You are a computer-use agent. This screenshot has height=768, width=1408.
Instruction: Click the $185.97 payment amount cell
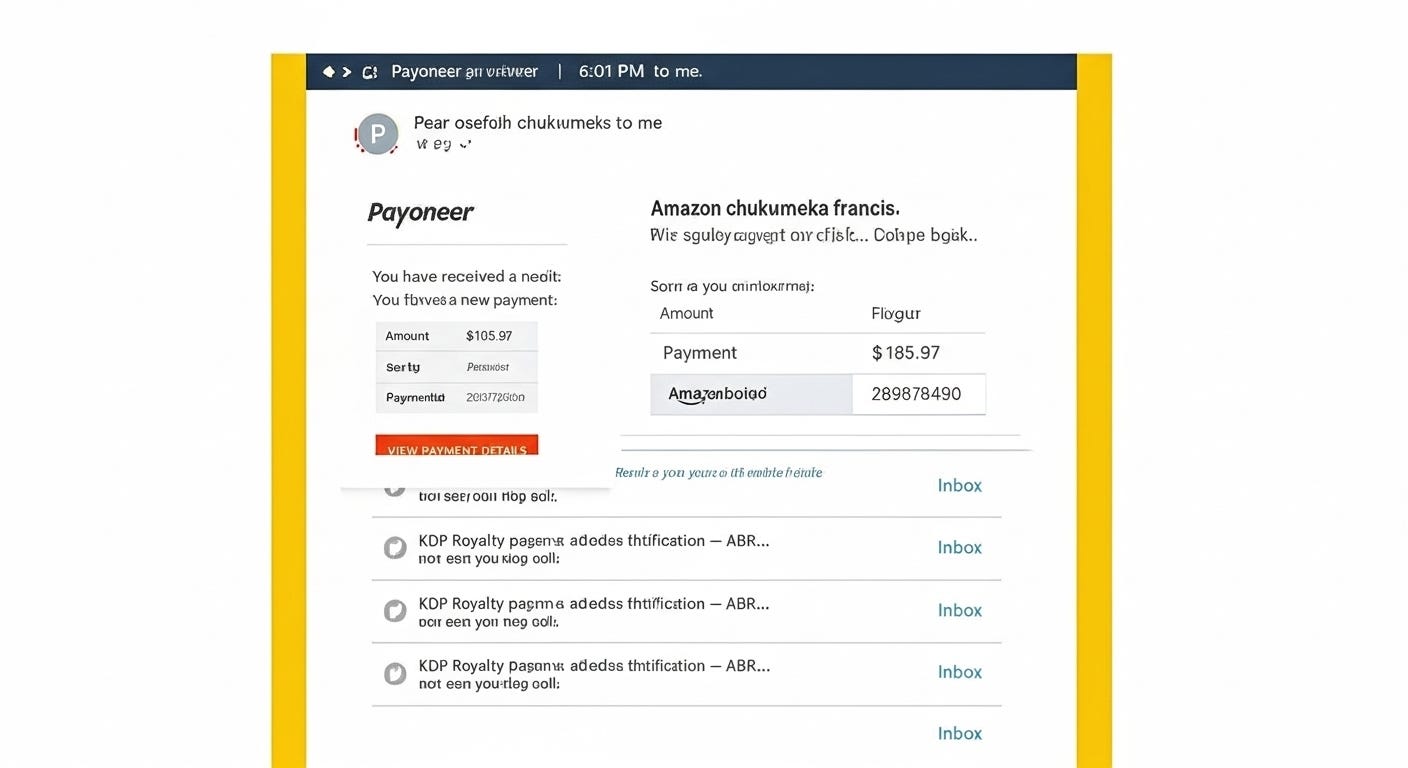pyautogui.click(x=905, y=353)
